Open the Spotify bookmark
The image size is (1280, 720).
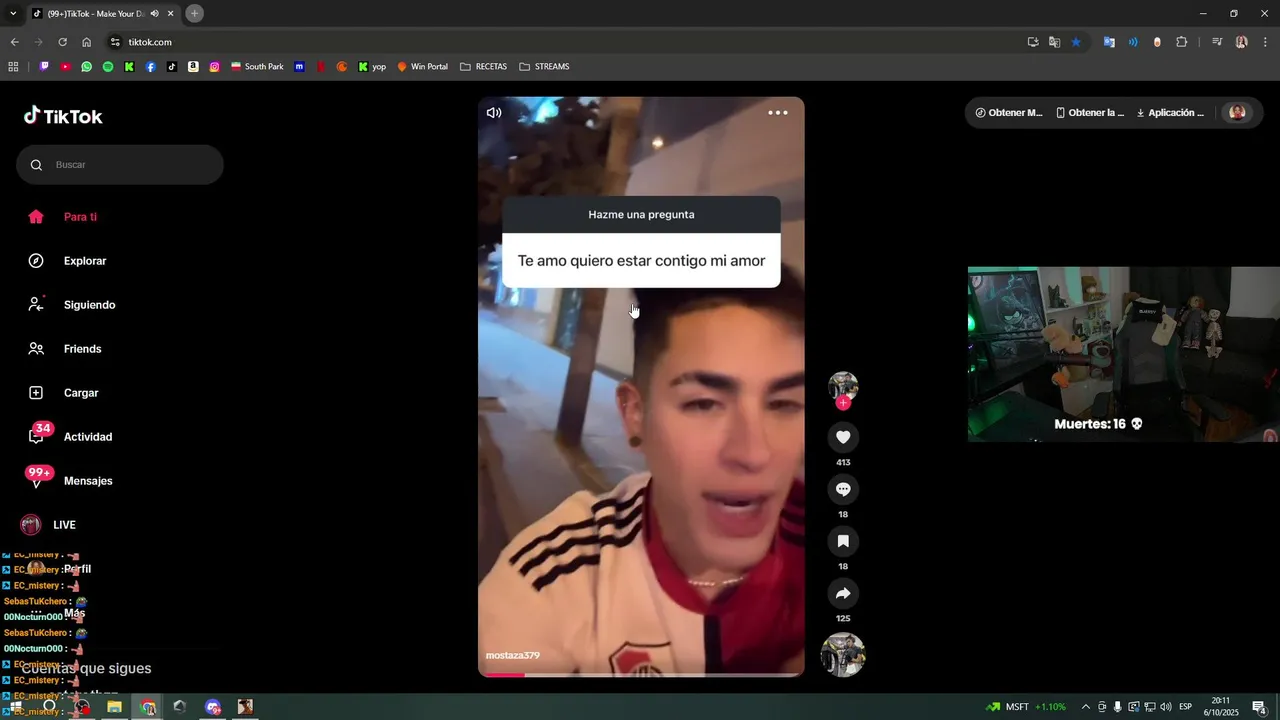click(x=108, y=67)
